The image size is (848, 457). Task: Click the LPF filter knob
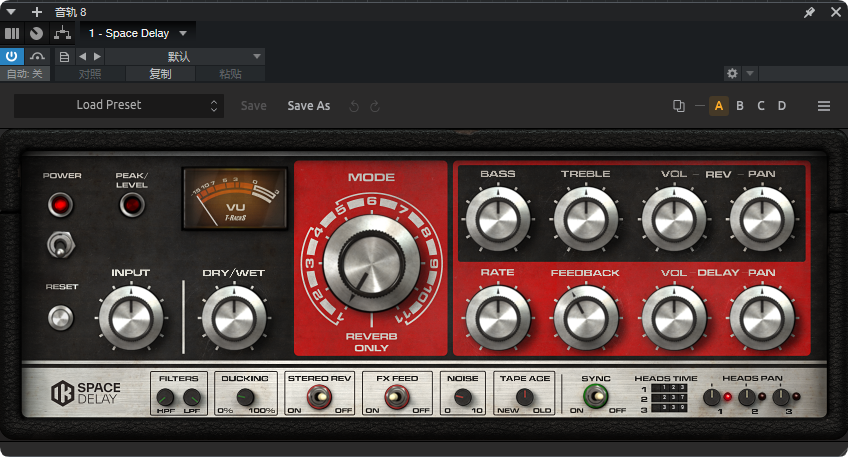pyautogui.click(x=192, y=398)
